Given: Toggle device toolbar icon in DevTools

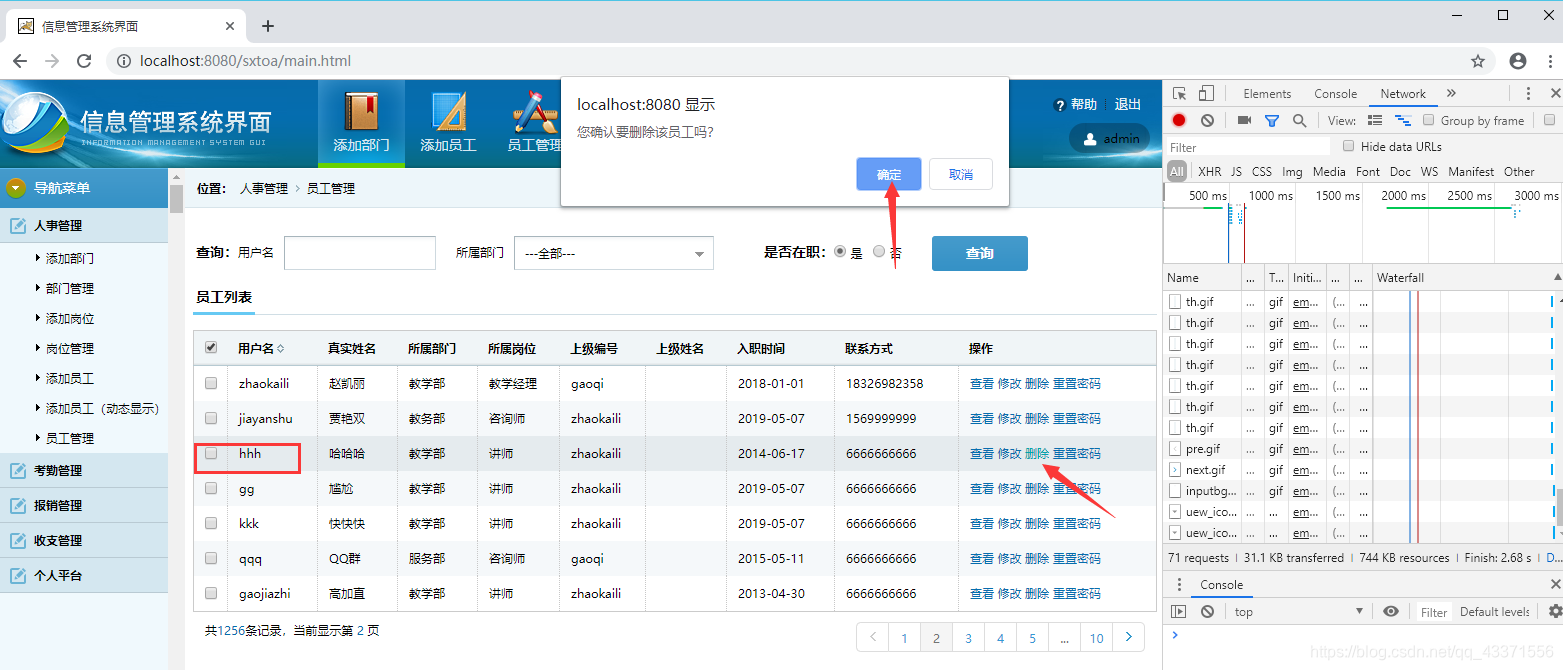Looking at the screenshot, I should click(1206, 93).
